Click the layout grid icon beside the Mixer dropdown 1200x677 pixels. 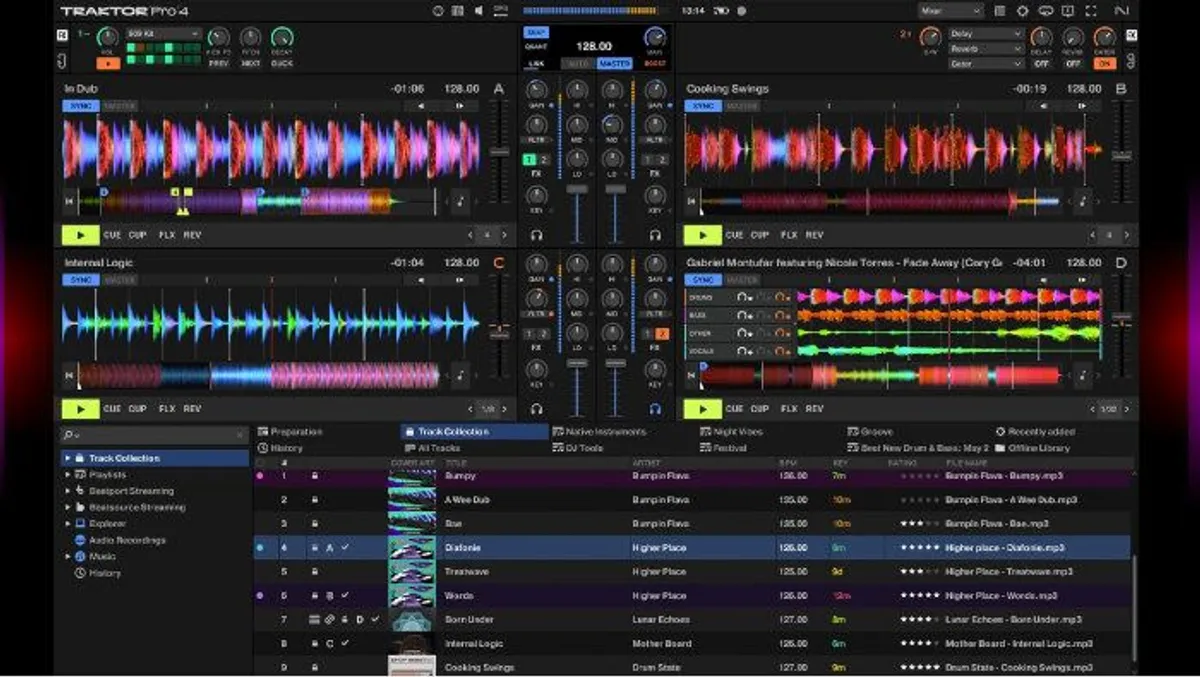1000,10
